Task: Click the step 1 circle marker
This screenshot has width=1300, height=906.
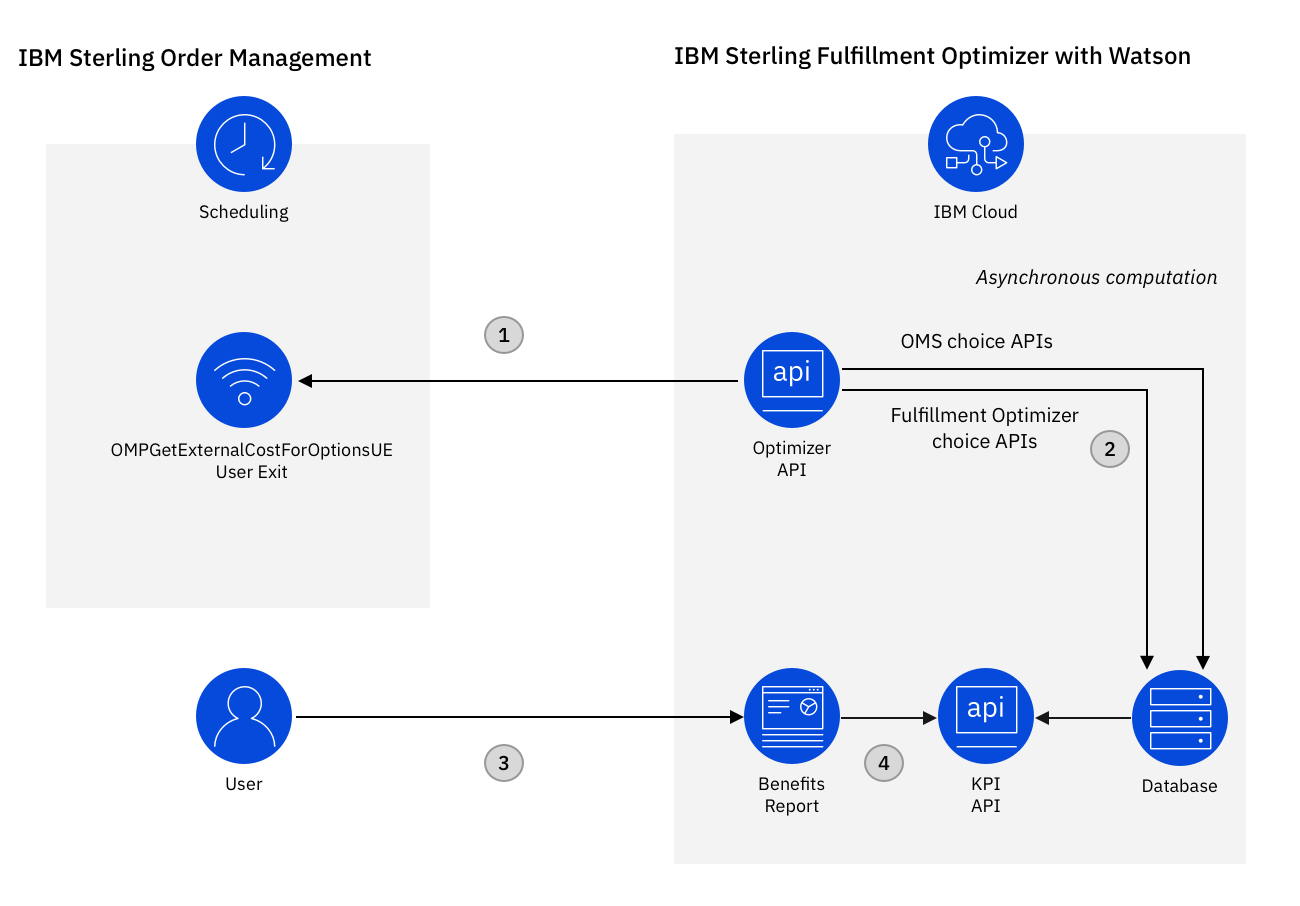Action: click(x=504, y=335)
